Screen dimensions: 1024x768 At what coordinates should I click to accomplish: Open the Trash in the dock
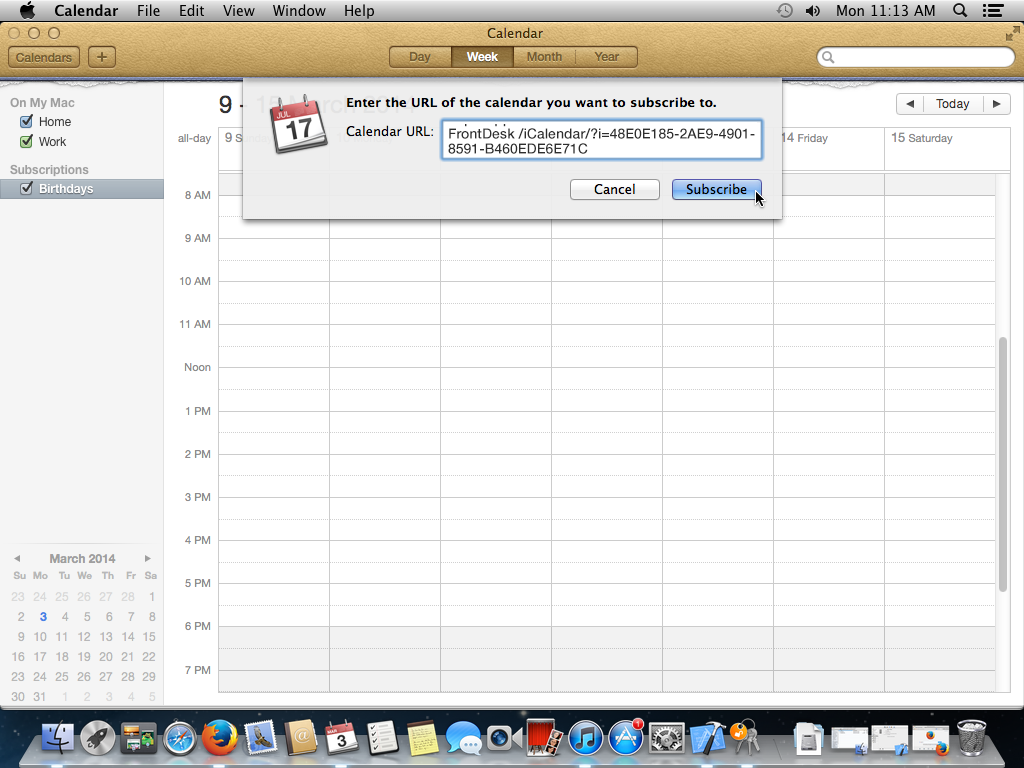[x=972, y=738]
